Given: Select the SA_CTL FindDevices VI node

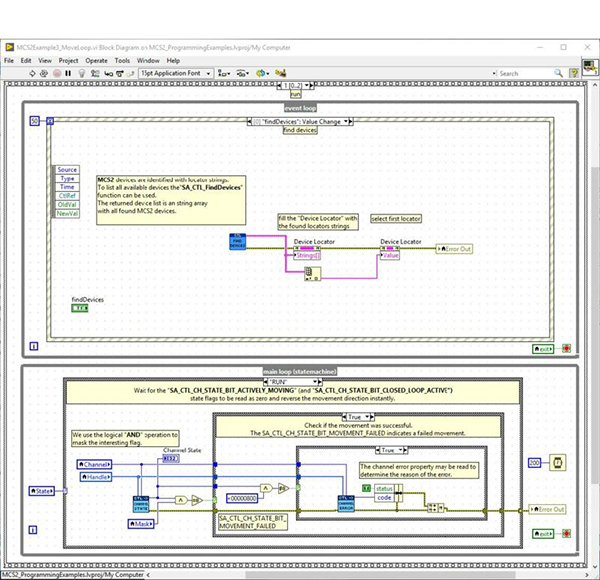Looking at the screenshot, I should pos(238,242).
